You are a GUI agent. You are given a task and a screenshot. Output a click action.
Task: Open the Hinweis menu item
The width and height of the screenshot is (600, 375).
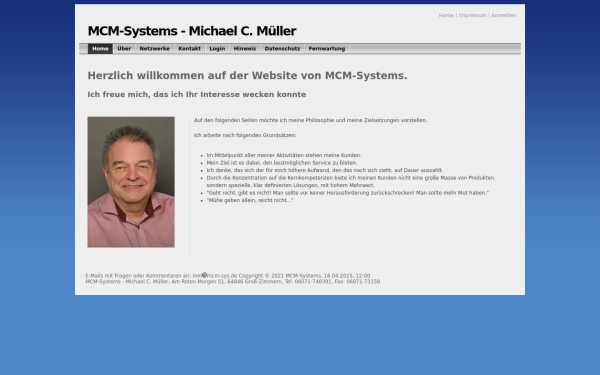pyautogui.click(x=245, y=49)
